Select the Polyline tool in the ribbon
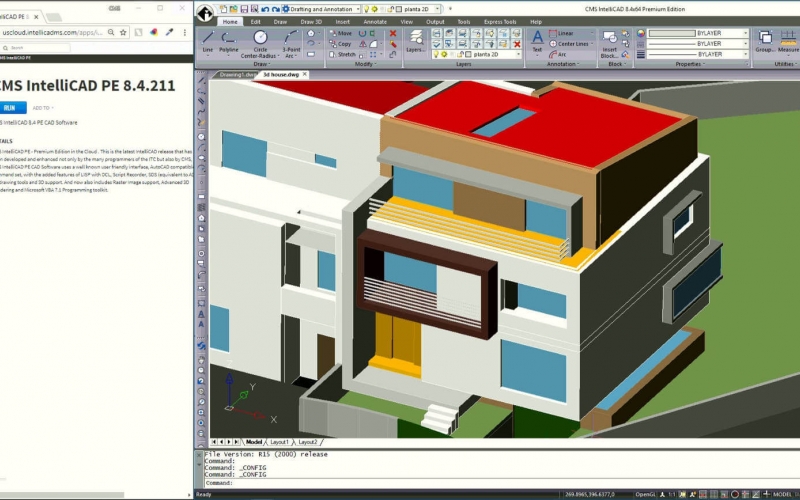The height and width of the screenshot is (500, 800). click(x=229, y=41)
